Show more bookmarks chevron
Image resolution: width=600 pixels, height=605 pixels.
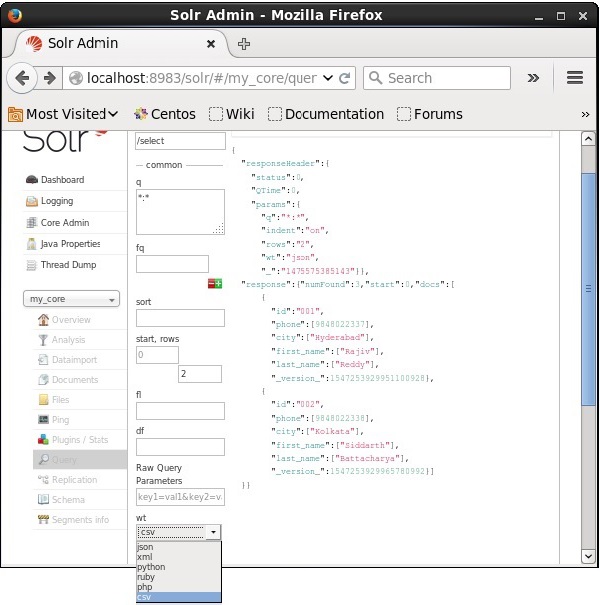click(585, 115)
